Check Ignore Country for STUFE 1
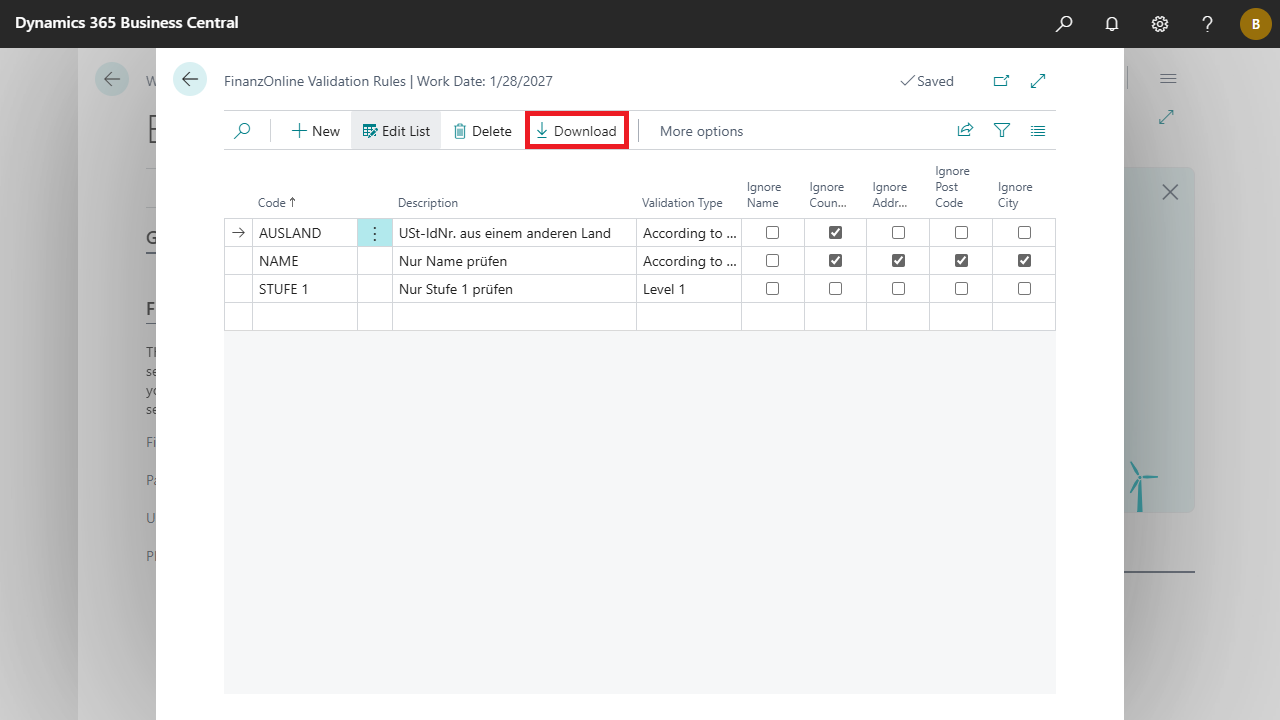Screen dimensions: 1280x720 click(x=835, y=289)
